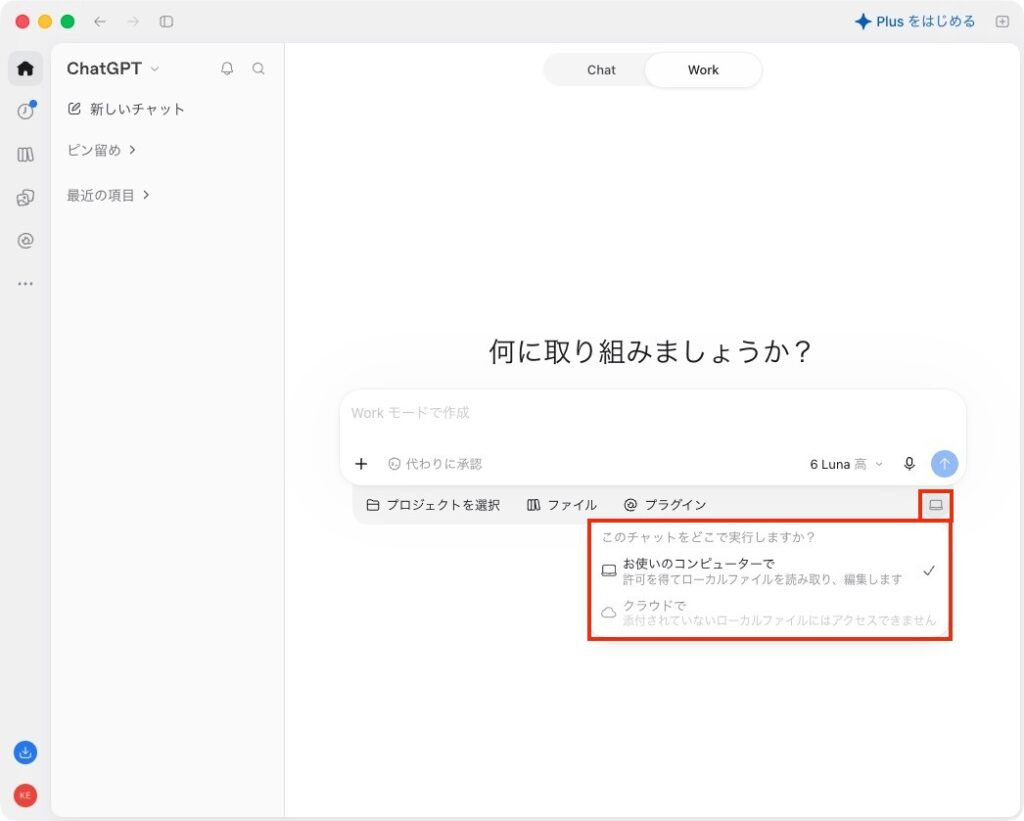Toggle the sidebar panel icon
Image resolution: width=1024 pixels, height=821 pixels.
coord(167,22)
